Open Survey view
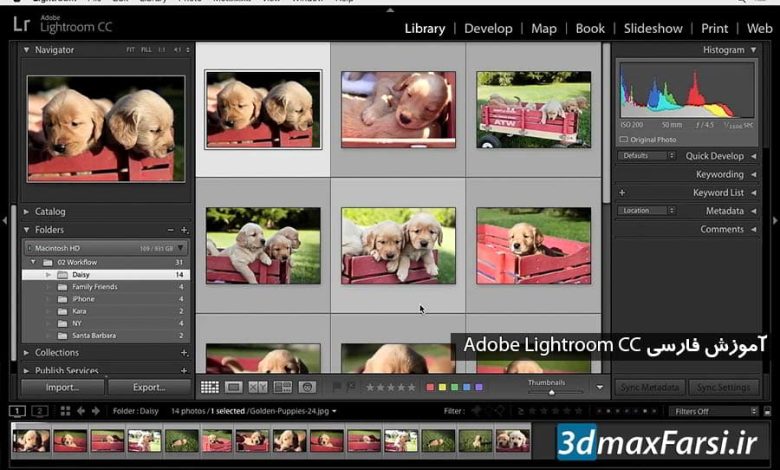 coord(283,387)
